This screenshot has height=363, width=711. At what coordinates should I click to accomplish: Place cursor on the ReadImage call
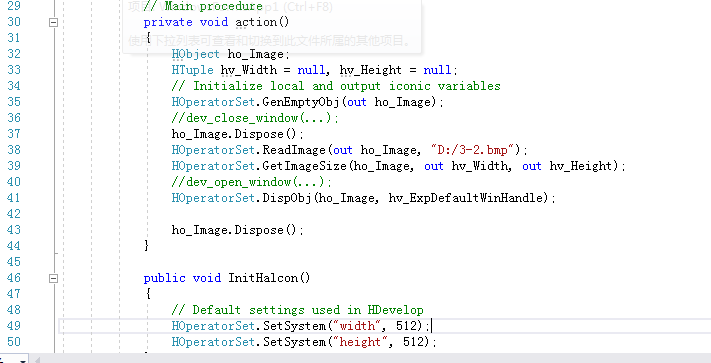tap(294, 150)
